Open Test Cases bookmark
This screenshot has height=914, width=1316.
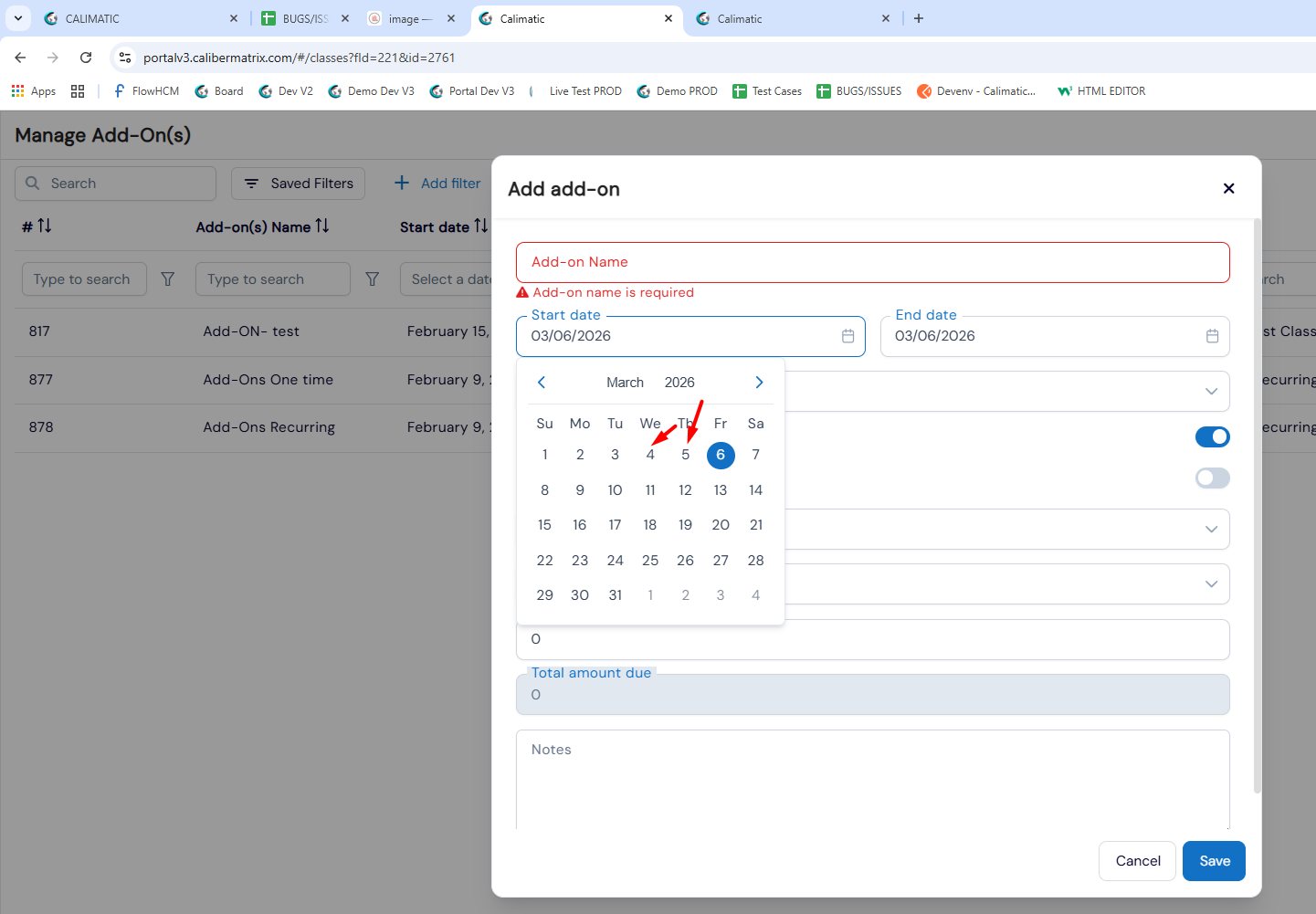(x=767, y=91)
